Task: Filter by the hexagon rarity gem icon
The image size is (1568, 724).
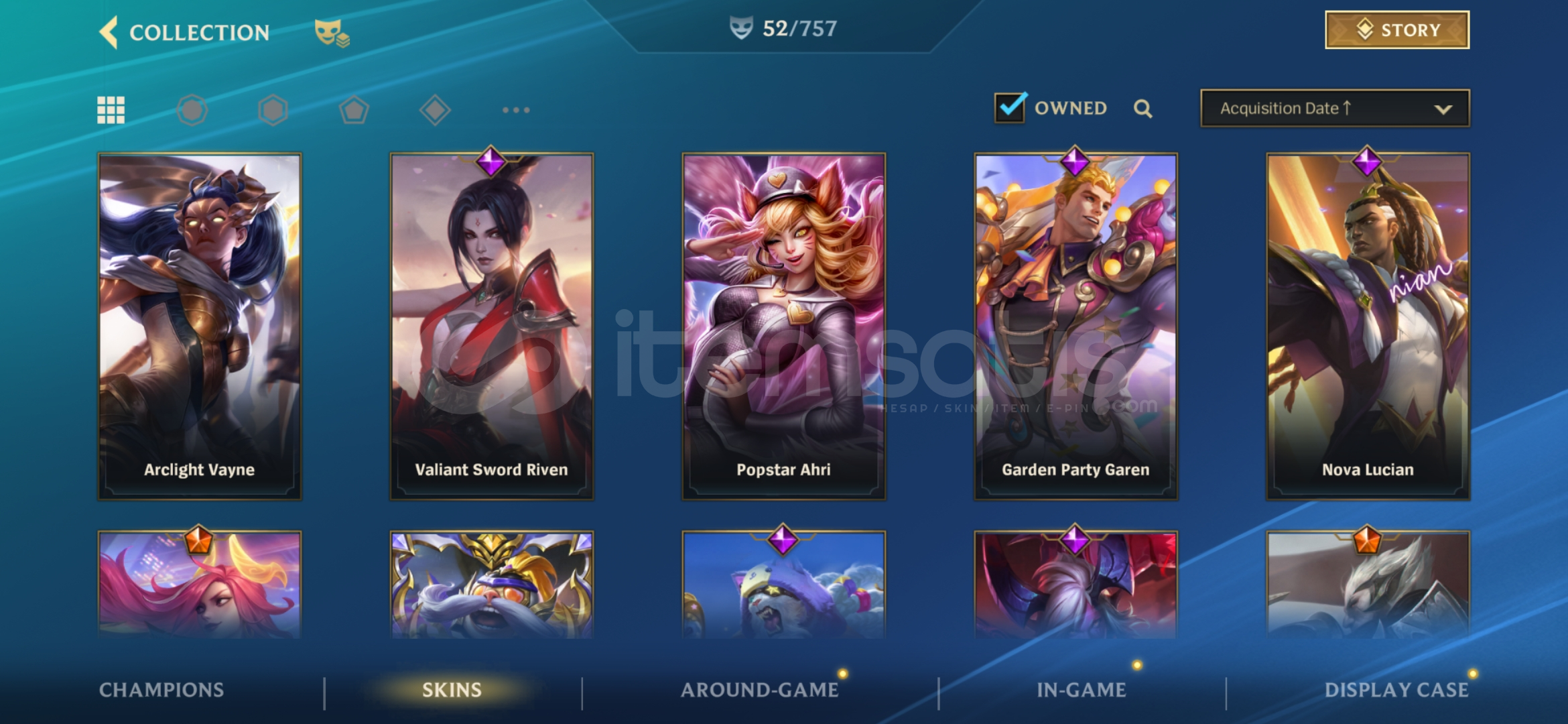Action: click(x=273, y=110)
